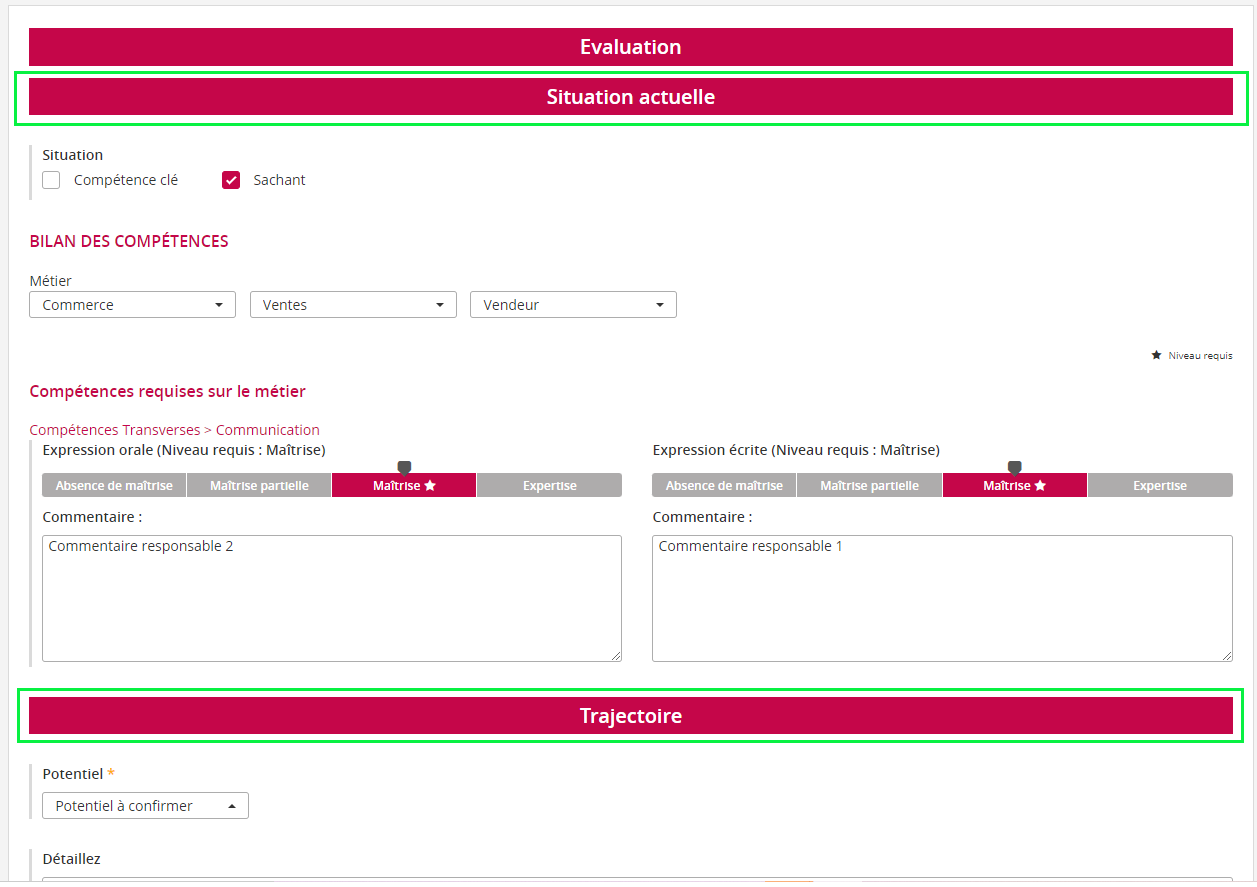This screenshot has height=887, width=1257.
Task: Click into the Commentaire responsable 2 textbox
Action: [x=331, y=598]
